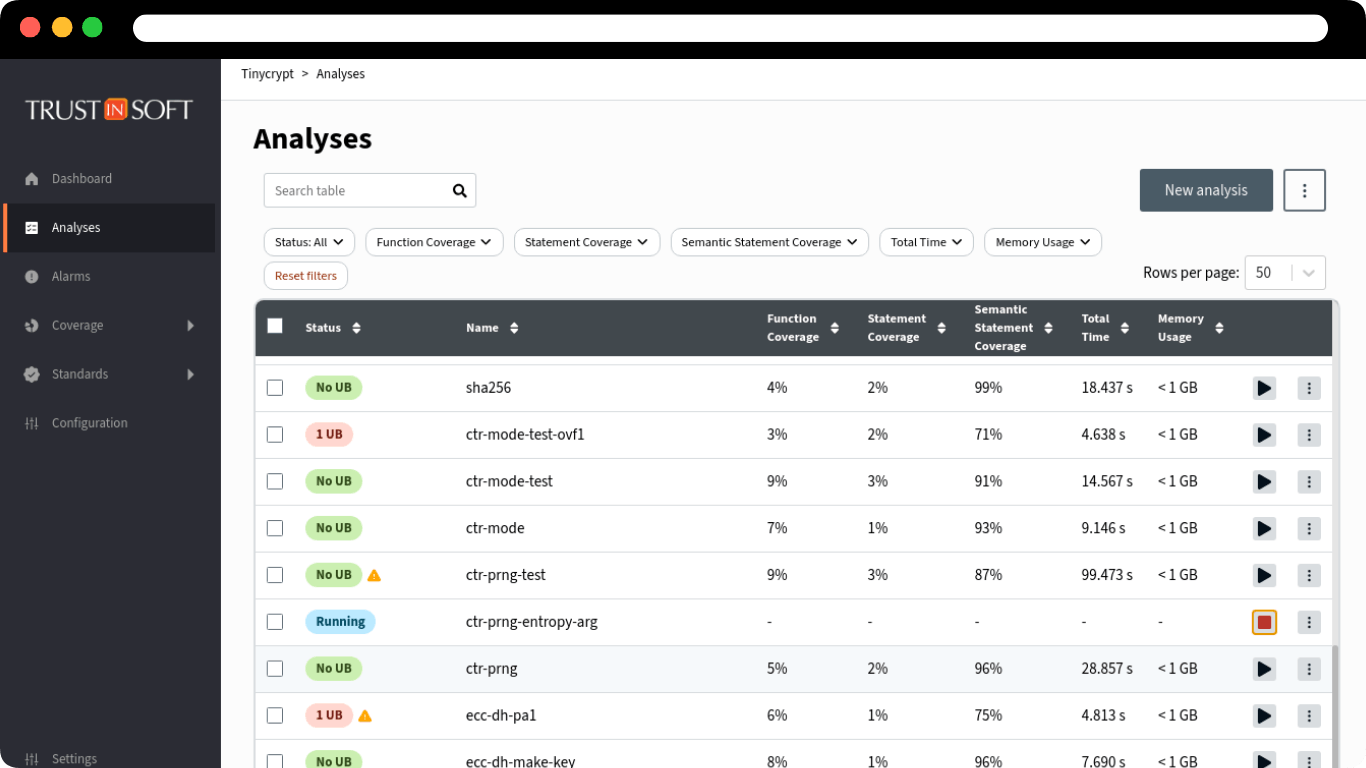Image resolution: width=1366 pixels, height=768 pixels.
Task: Run the ecc-dh-pa1 analysis
Action: point(1264,716)
